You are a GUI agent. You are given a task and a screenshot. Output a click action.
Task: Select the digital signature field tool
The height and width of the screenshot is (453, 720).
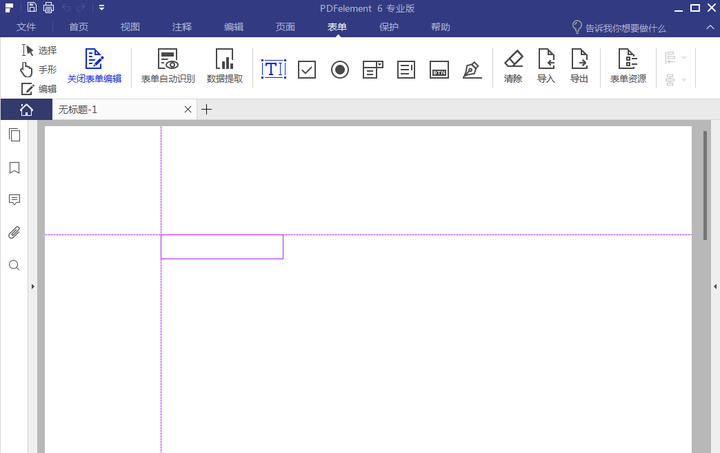[x=472, y=70]
